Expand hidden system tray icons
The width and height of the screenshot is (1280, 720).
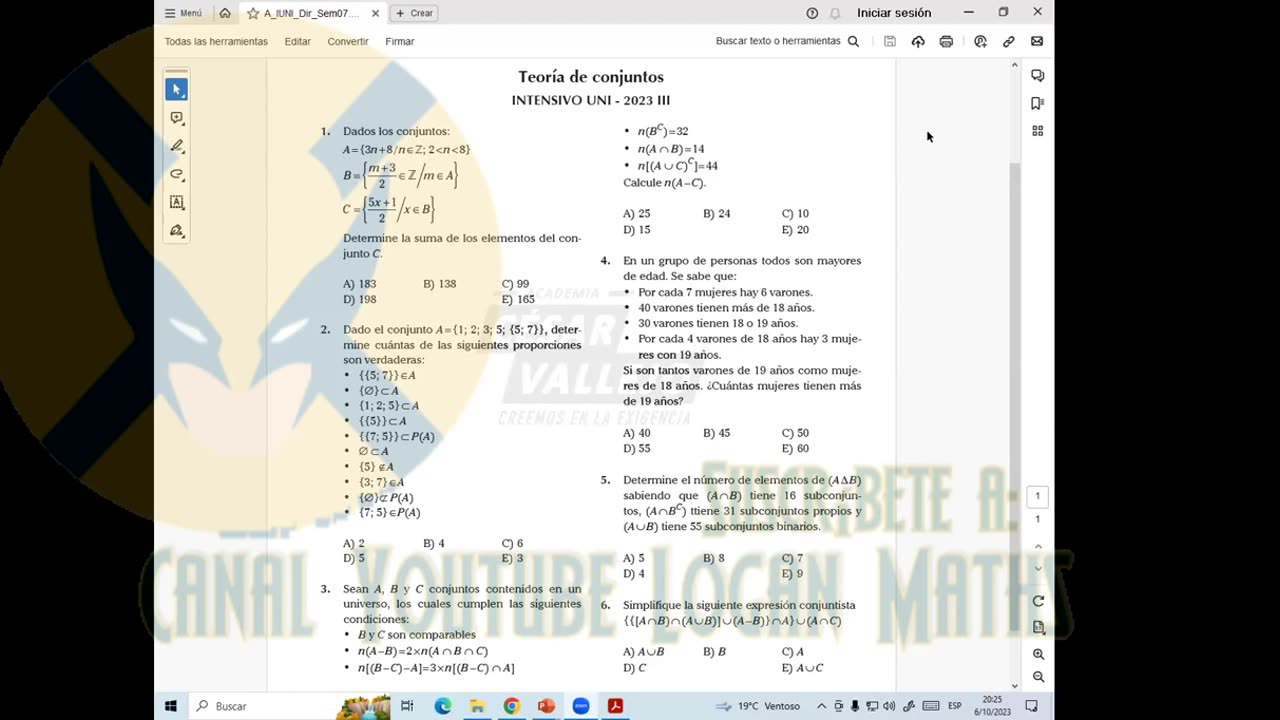822,706
